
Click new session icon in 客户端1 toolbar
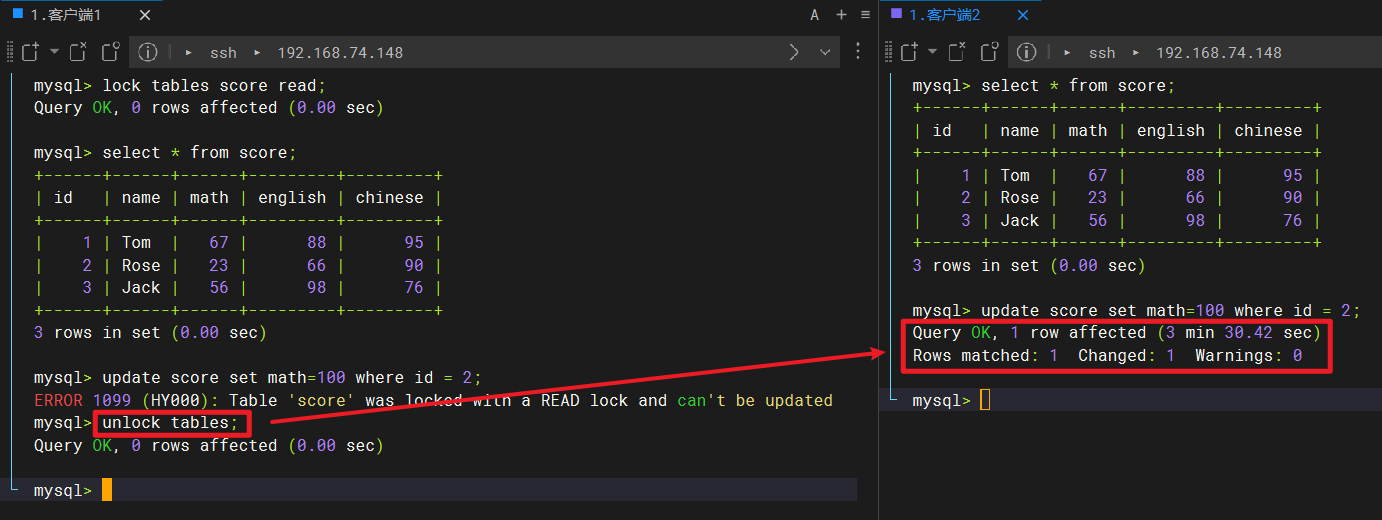31,52
